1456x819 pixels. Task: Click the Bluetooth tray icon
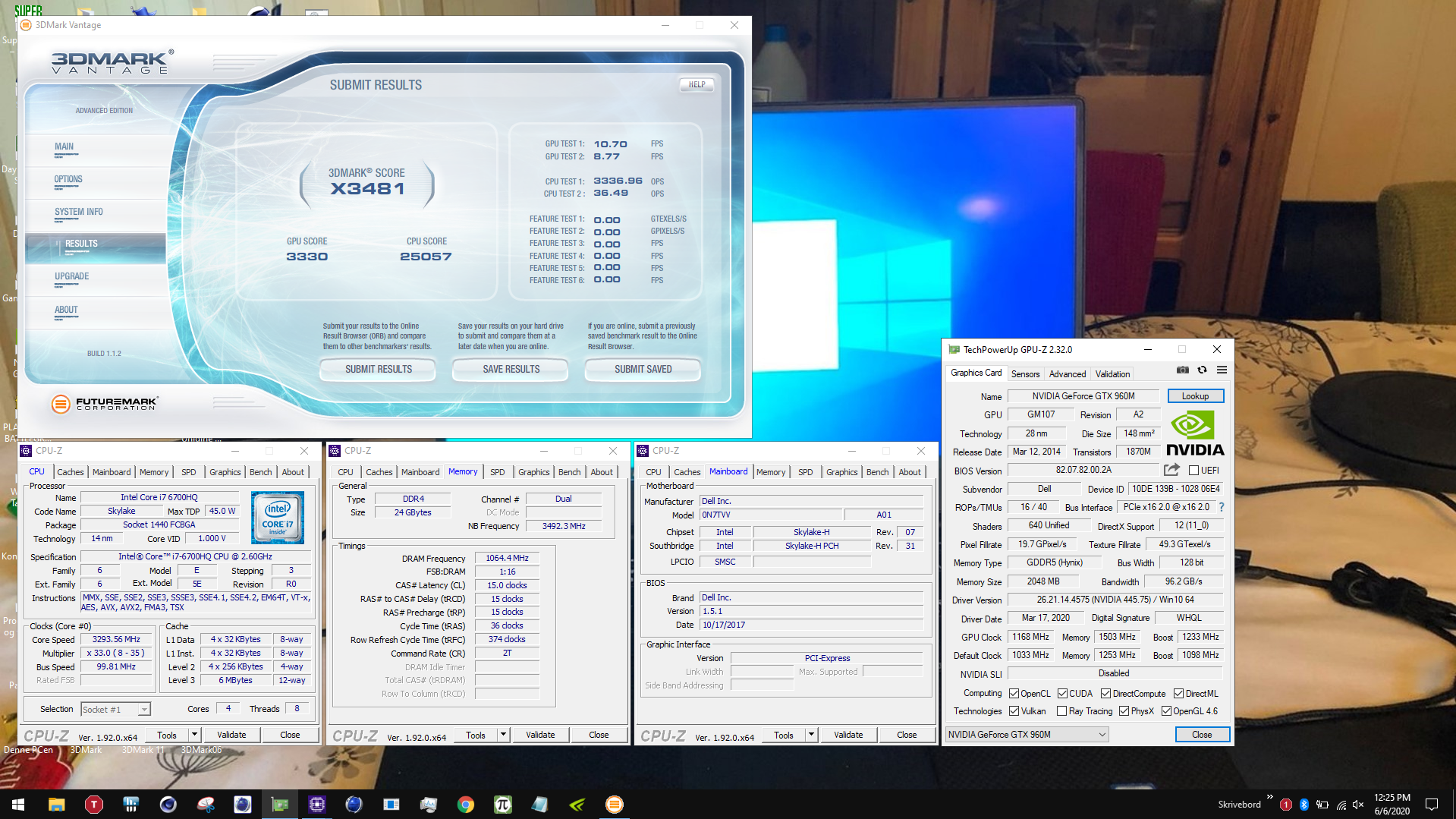coord(1304,805)
